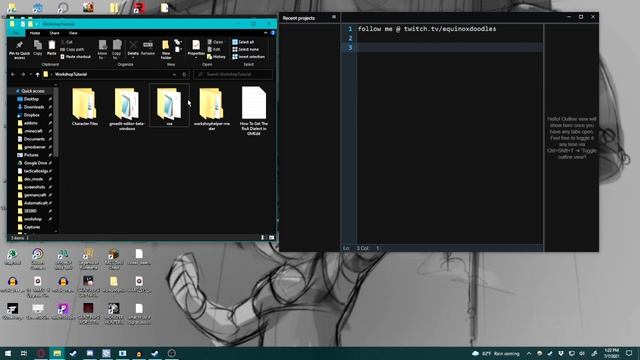Image resolution: width=640 pixels, height=360 pixels.
Task: Expand the address bar history dropdown
Action: (x=174, y=75)
